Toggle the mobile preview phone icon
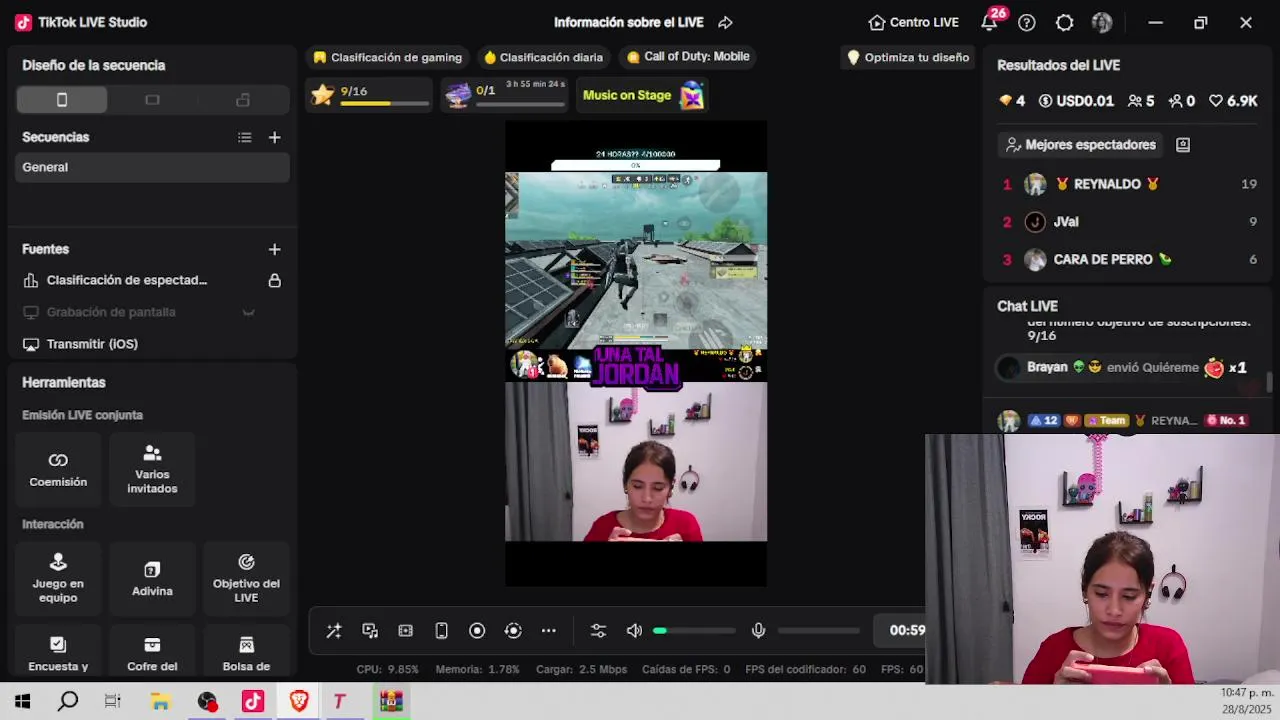 click(441, 630)
